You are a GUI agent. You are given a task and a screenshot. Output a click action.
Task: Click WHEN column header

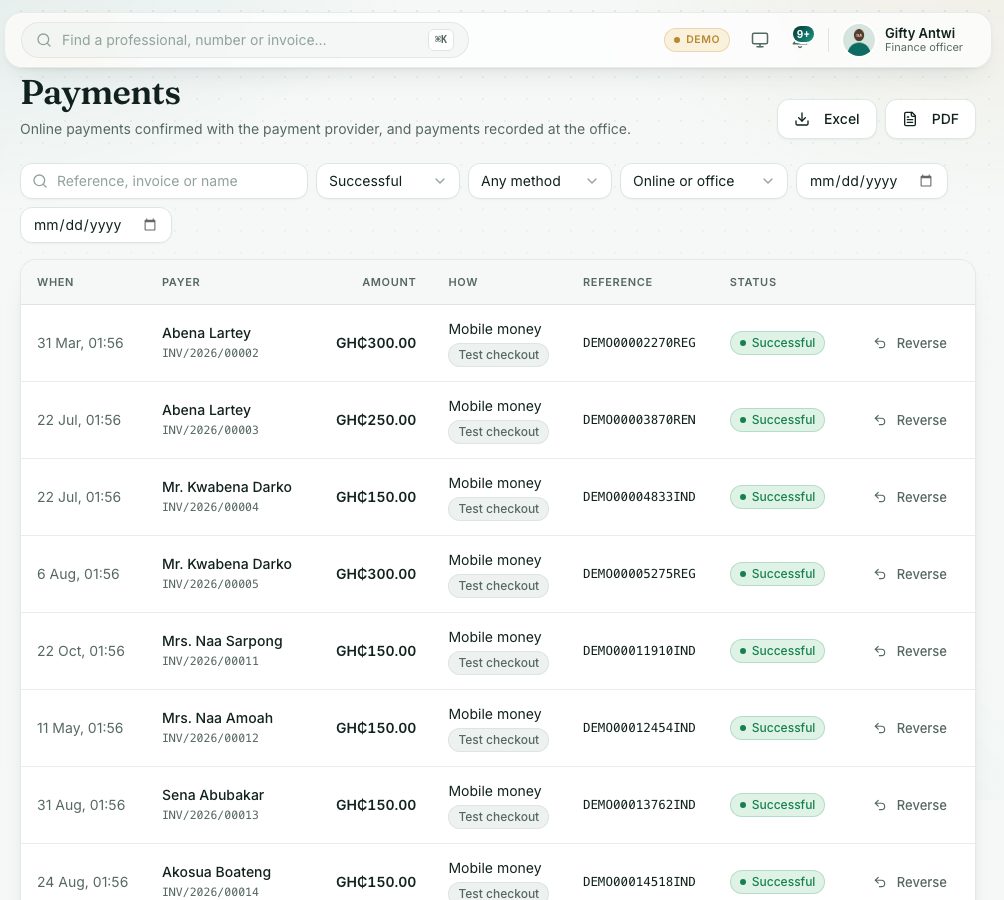(55, 282)
